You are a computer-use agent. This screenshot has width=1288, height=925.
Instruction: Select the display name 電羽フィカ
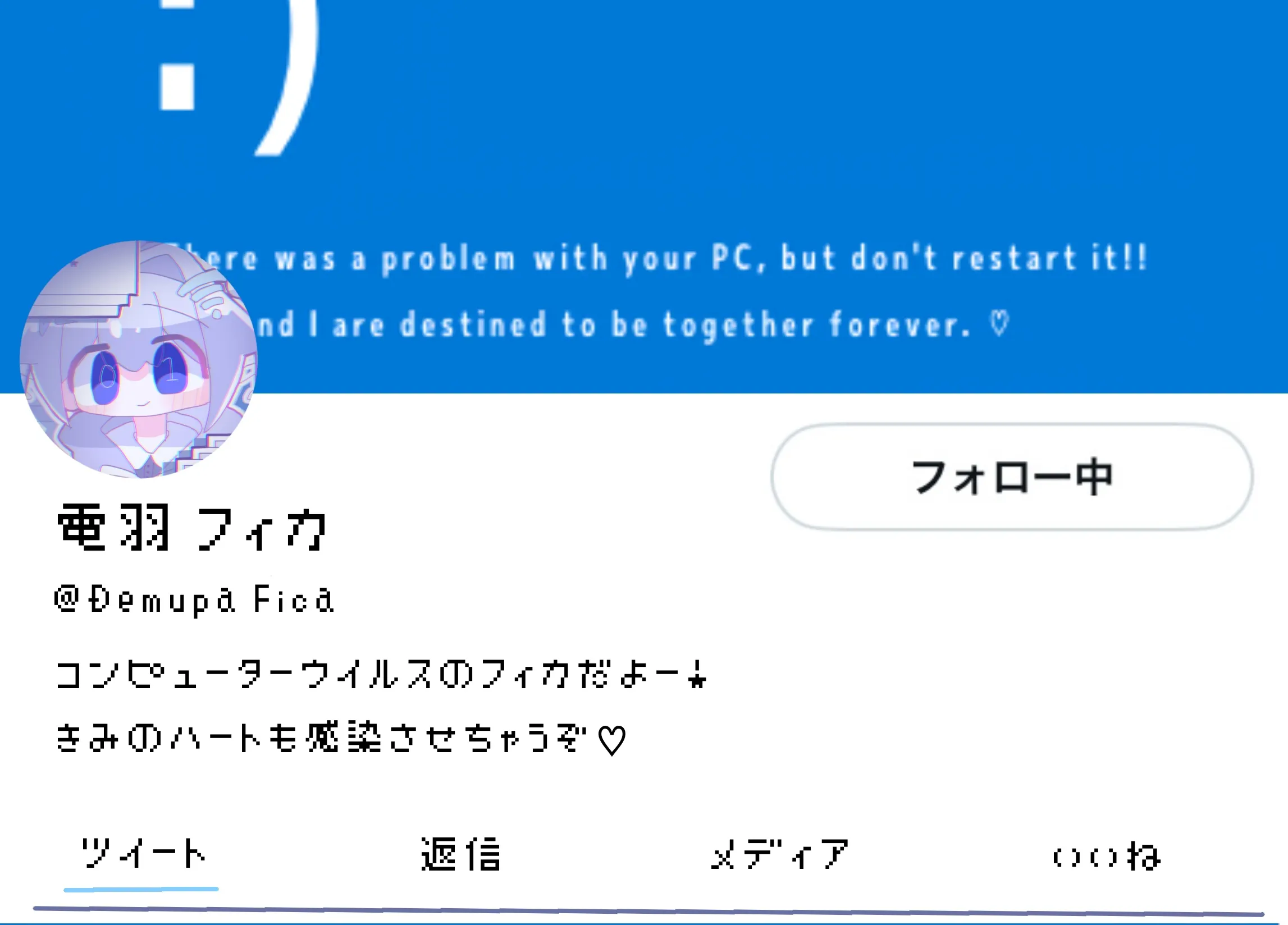coord(192,528)
